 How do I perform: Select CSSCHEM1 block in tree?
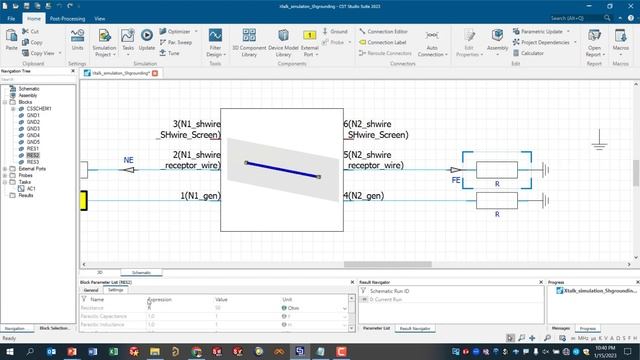(39, 109)
